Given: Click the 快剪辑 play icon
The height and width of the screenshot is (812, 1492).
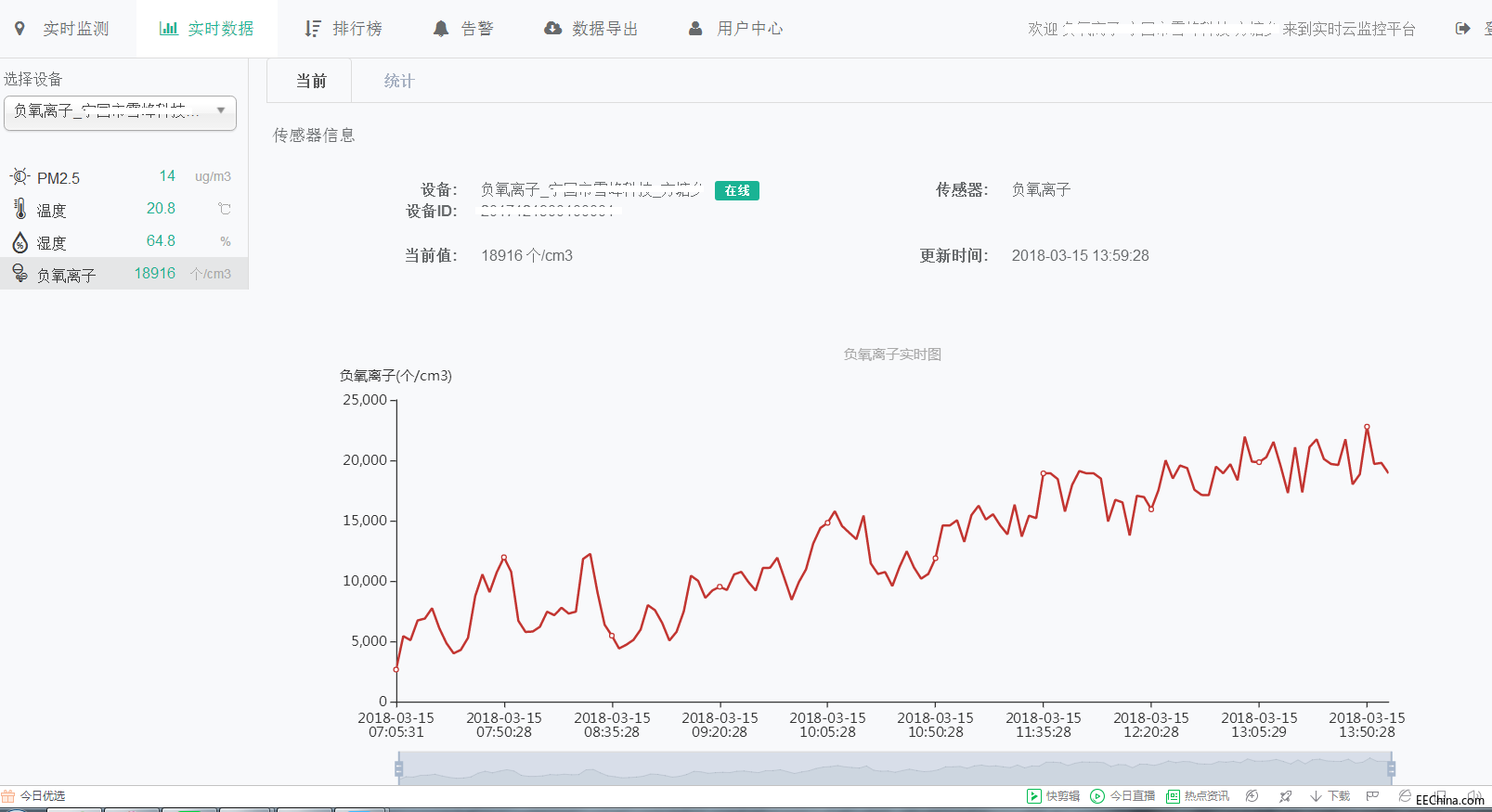Looking at the screenshot, I should click(x=1033, y=796).
